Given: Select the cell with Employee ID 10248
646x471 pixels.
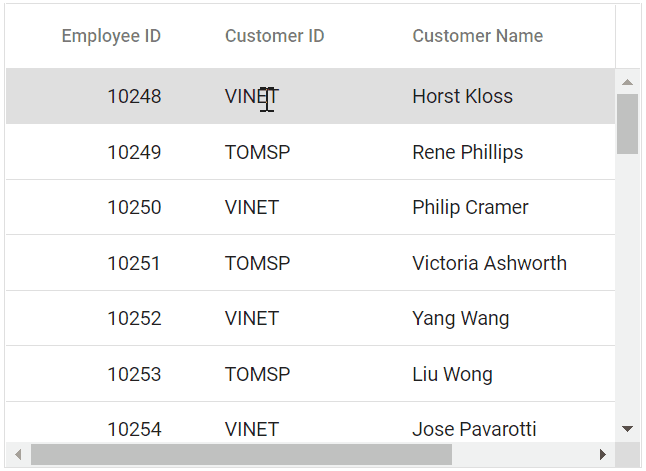Looking at the screenshot, I should [134, 97].
